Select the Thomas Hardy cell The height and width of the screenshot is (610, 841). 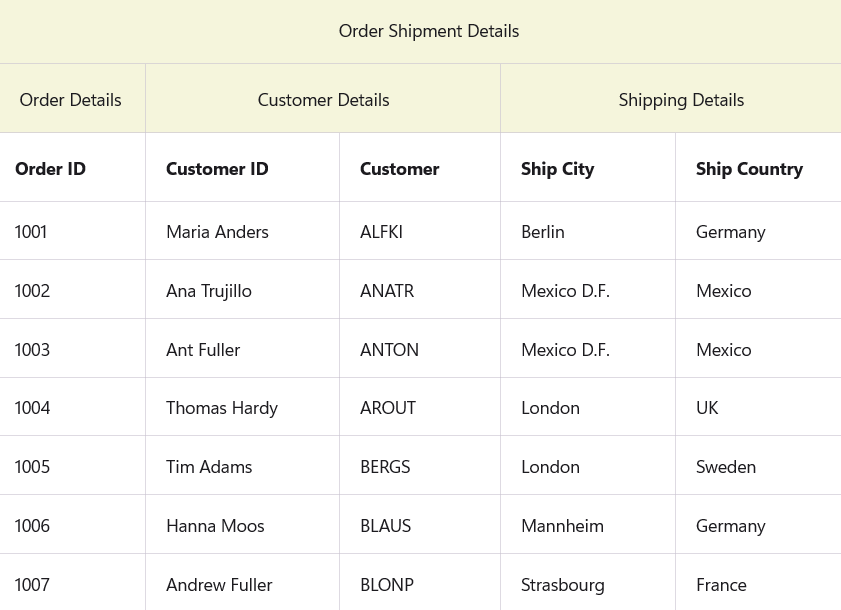[x=222, y=408]
